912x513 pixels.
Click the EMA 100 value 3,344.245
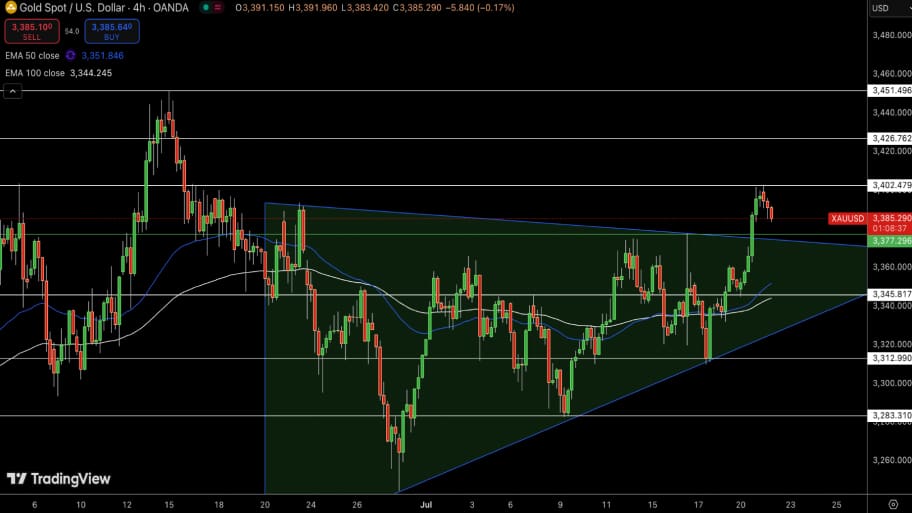(x=91, y=73)
